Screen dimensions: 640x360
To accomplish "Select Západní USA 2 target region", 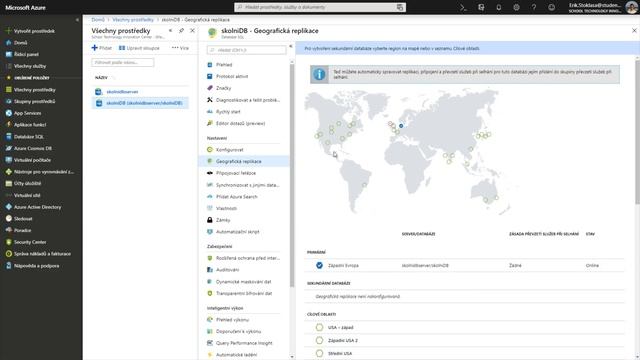I will [319, 340].
